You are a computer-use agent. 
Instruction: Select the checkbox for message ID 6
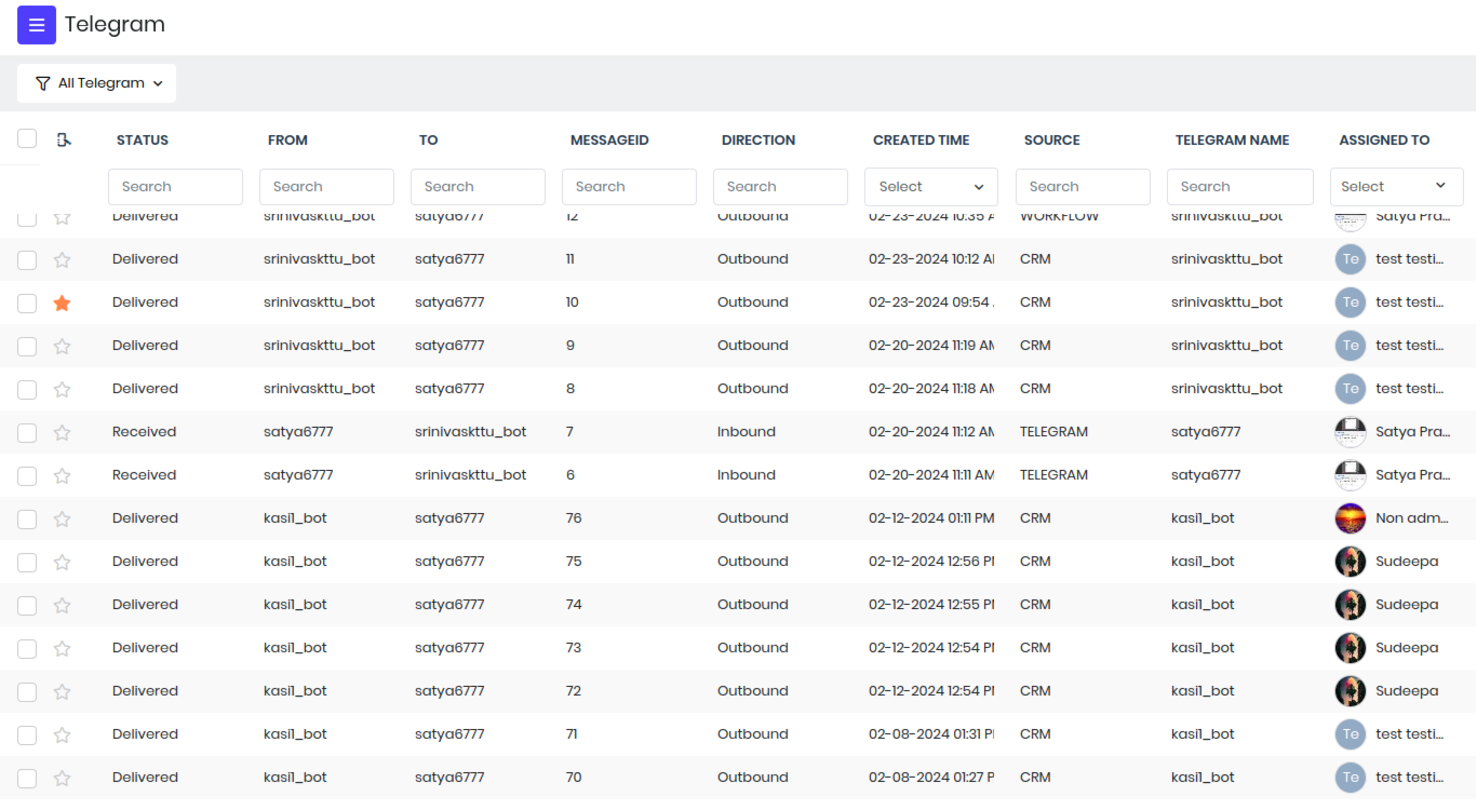tap(27, 476)
